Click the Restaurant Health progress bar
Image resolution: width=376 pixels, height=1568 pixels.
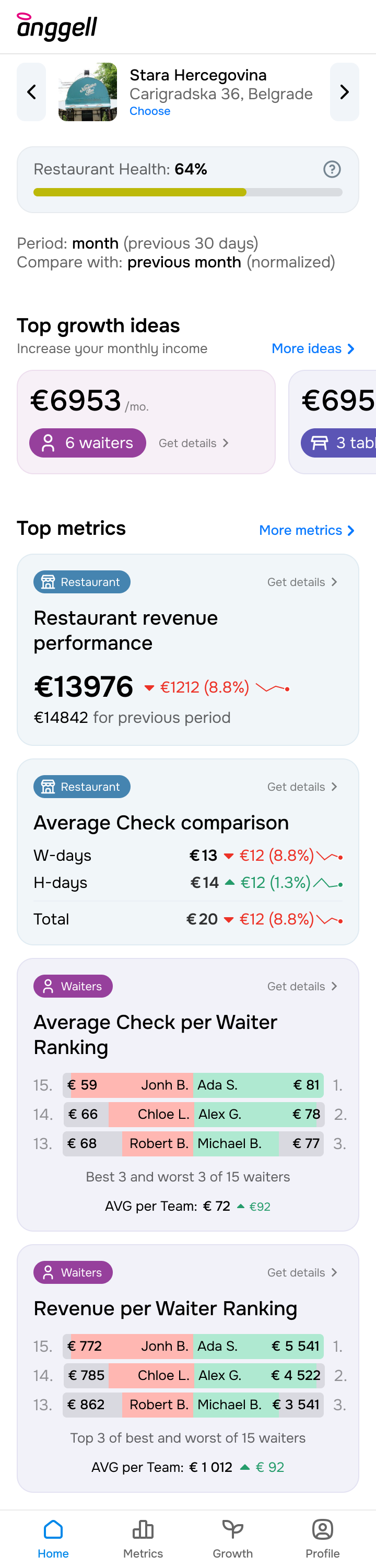tap(187, 192)
